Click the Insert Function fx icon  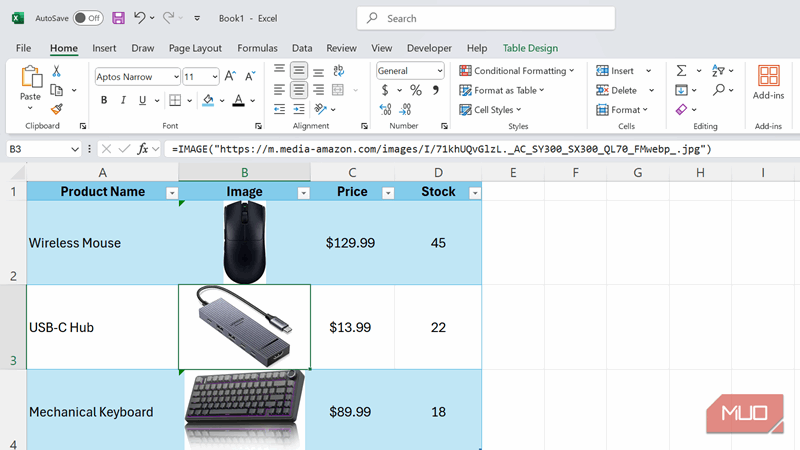tap(145, 149)
